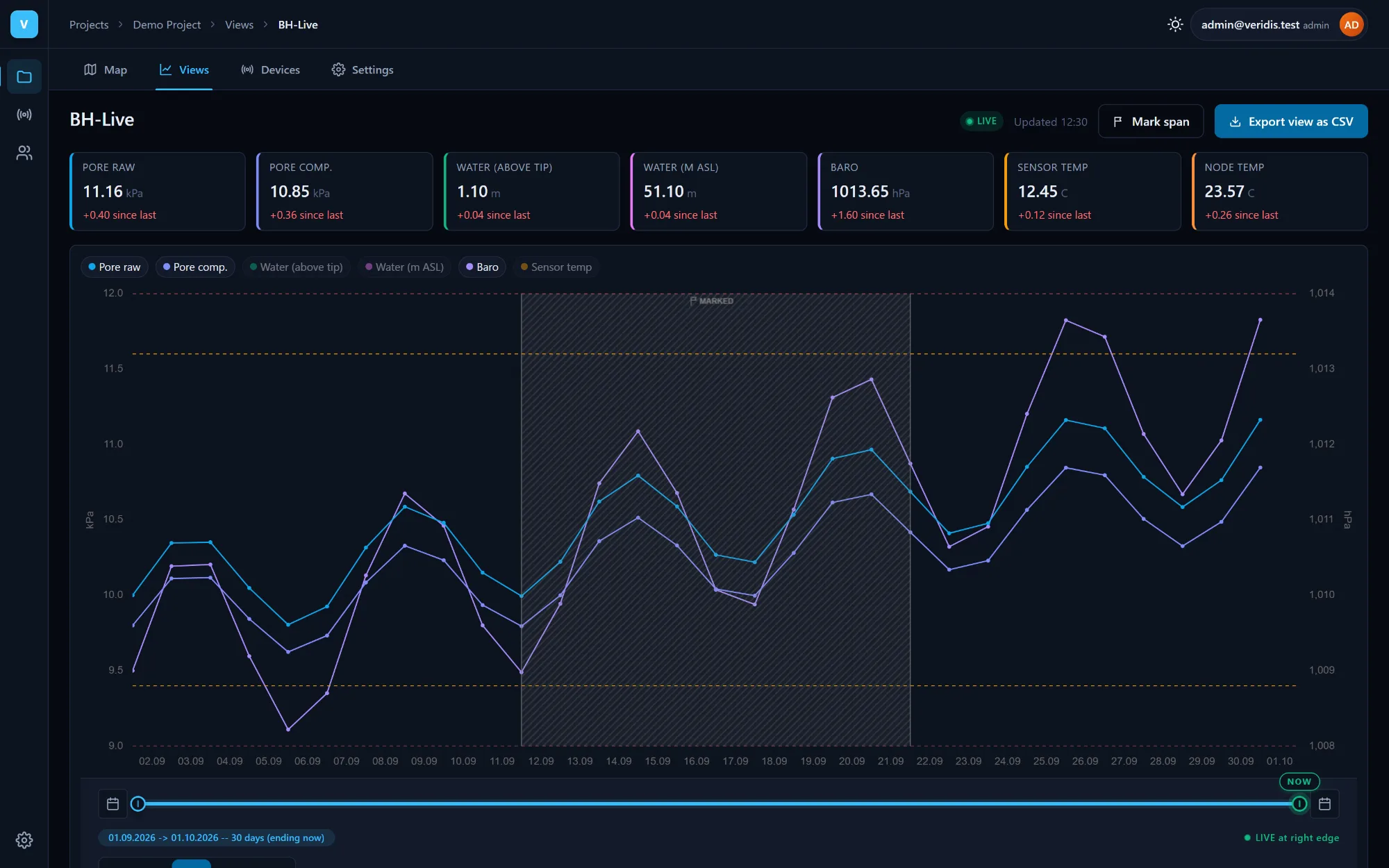Open sidebar settings gear at bottom
This screenshot has height=868, width=1389.
pyautogui.click(x=24, y=840)
